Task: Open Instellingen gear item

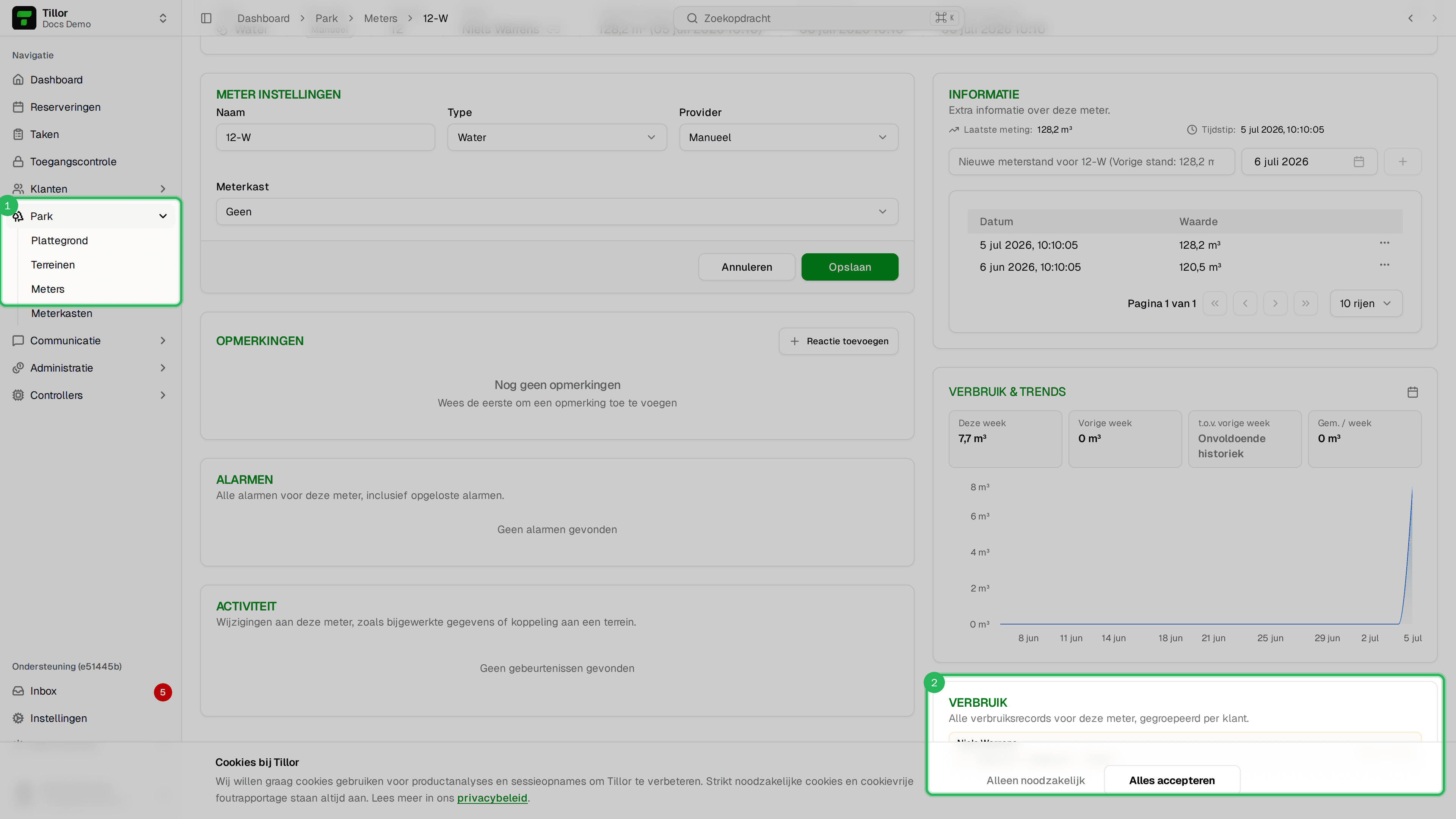Action: tap(91, 719)
